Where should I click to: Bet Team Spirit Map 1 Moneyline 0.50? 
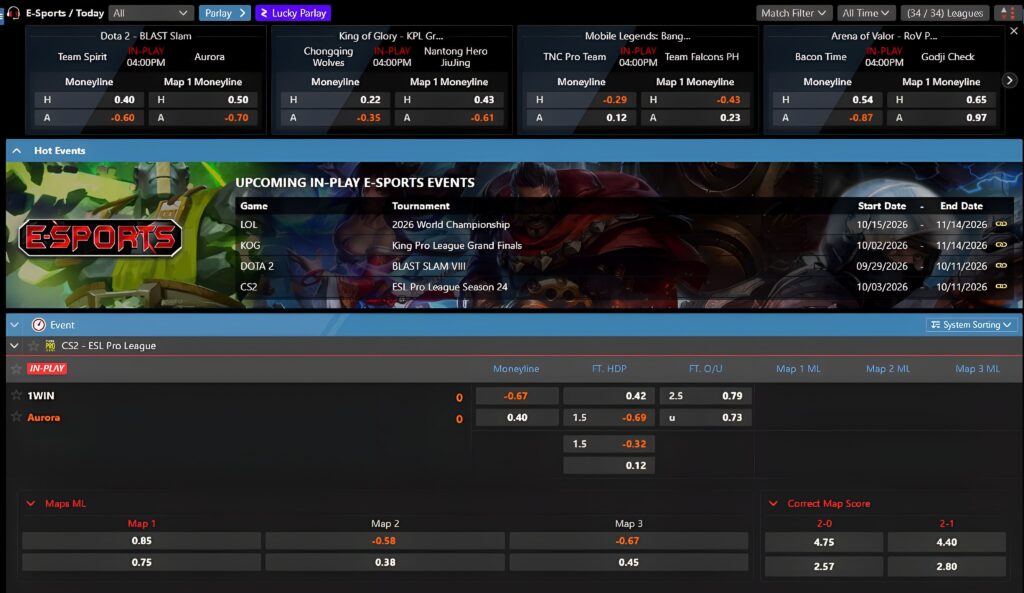pos(202,100)
